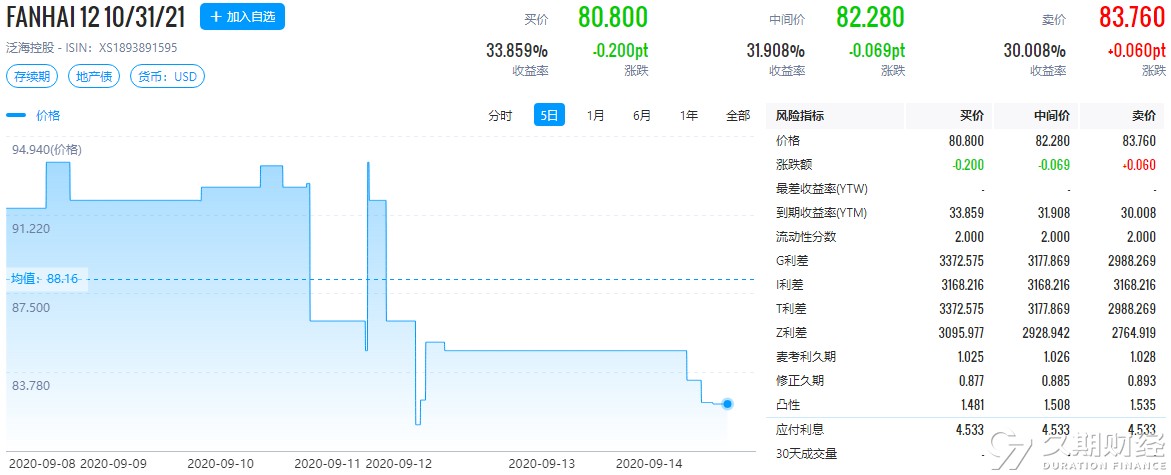This screenshot has width=1171, height=475.
Task: Click the Z利差 买价 value 3095.977
Action: [x=960, y=332]
